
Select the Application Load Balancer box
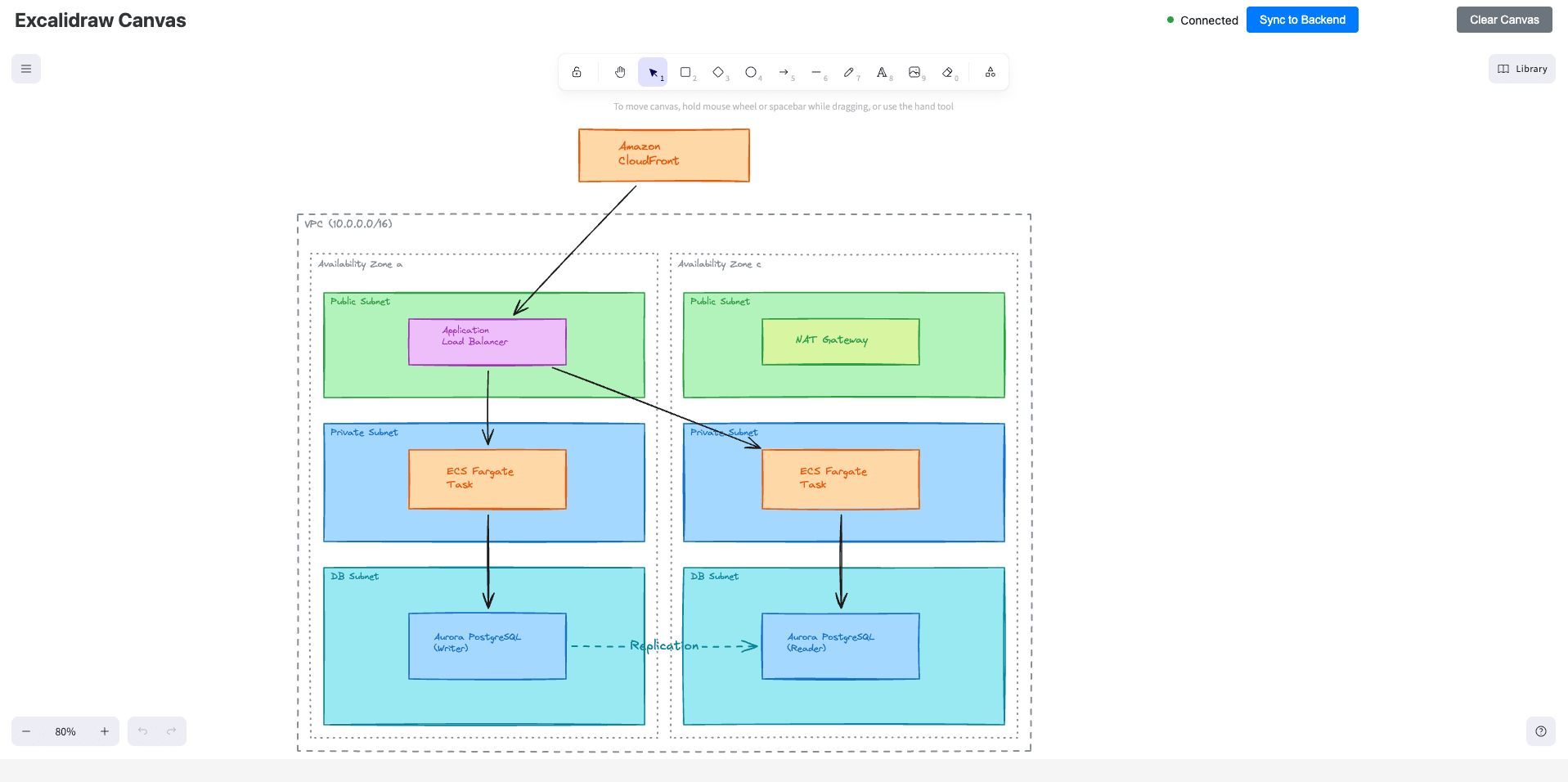click(487, 342)
